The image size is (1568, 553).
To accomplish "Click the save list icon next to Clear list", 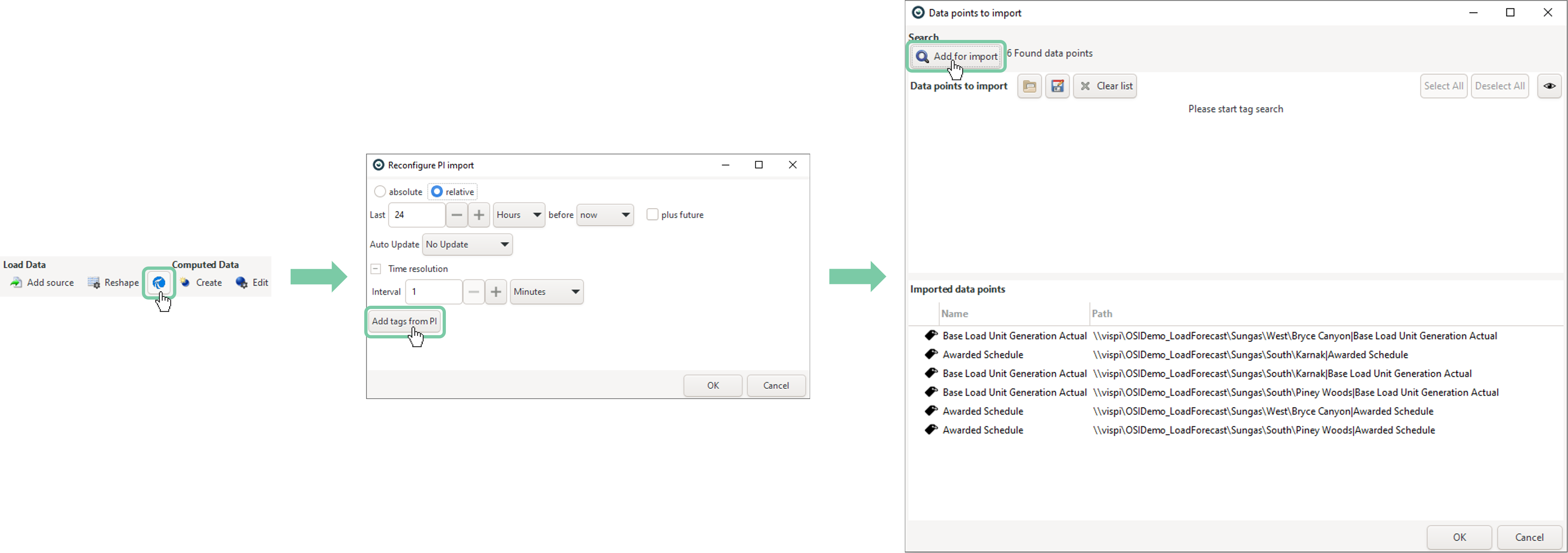I will [1057, 86].
